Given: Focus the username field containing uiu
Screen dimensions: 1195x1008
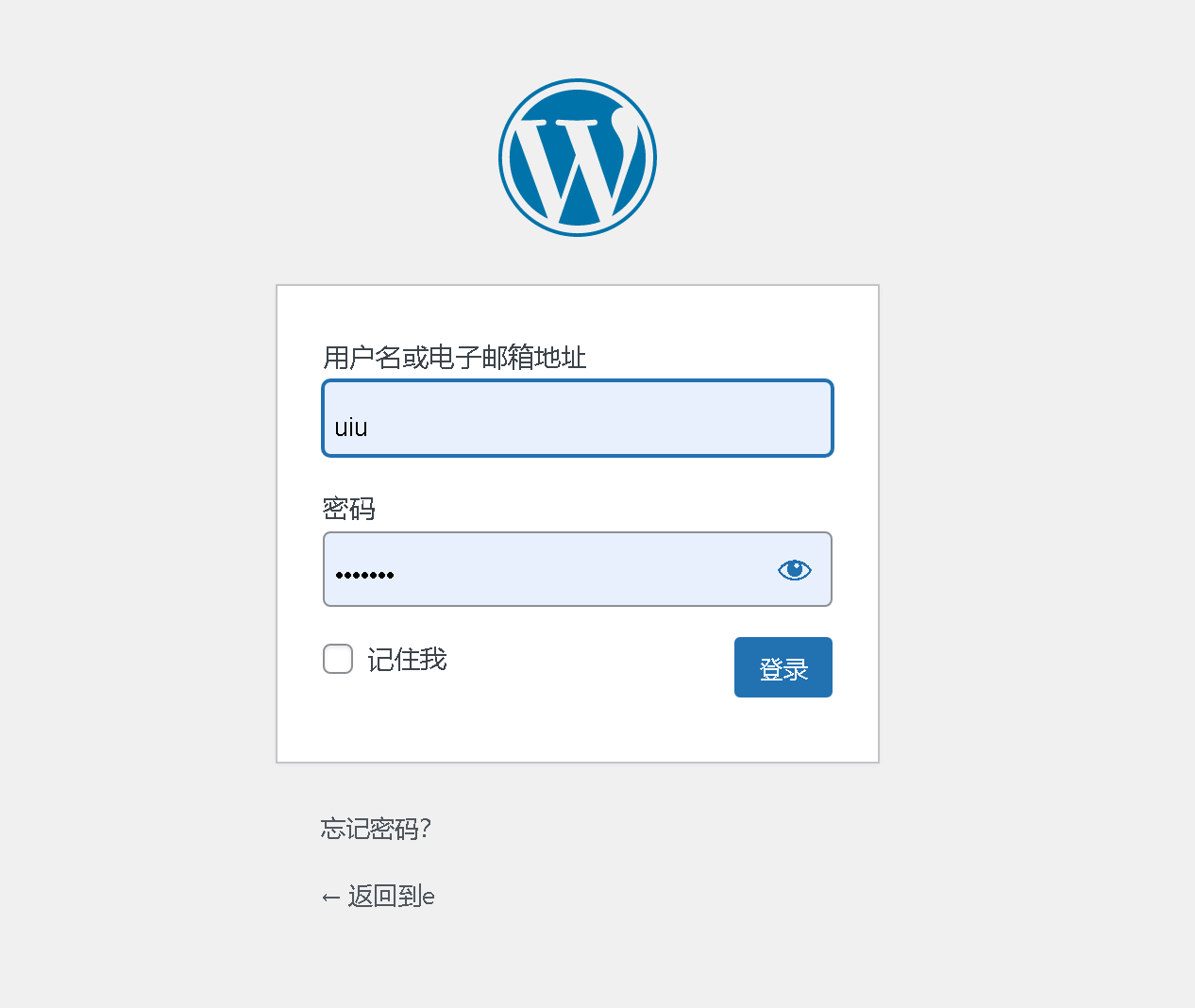Looking at the screenshot, I should [x=577, y=418].
